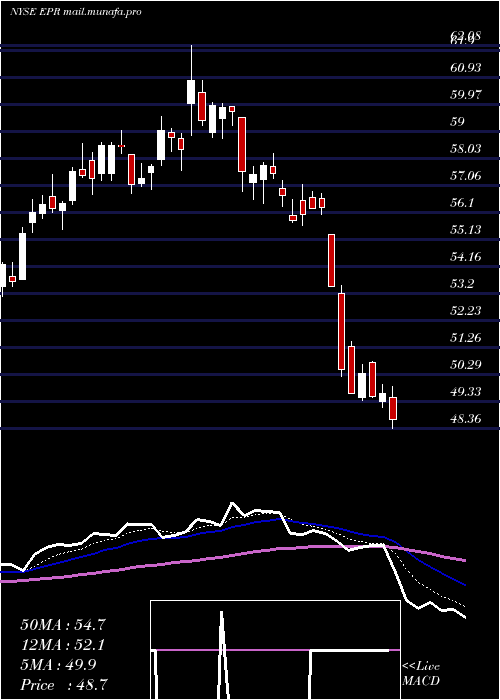The width and height of the screenshot is (500, 700).
Task: Select the 59.97 price axis label
Action: coord(466,95)
